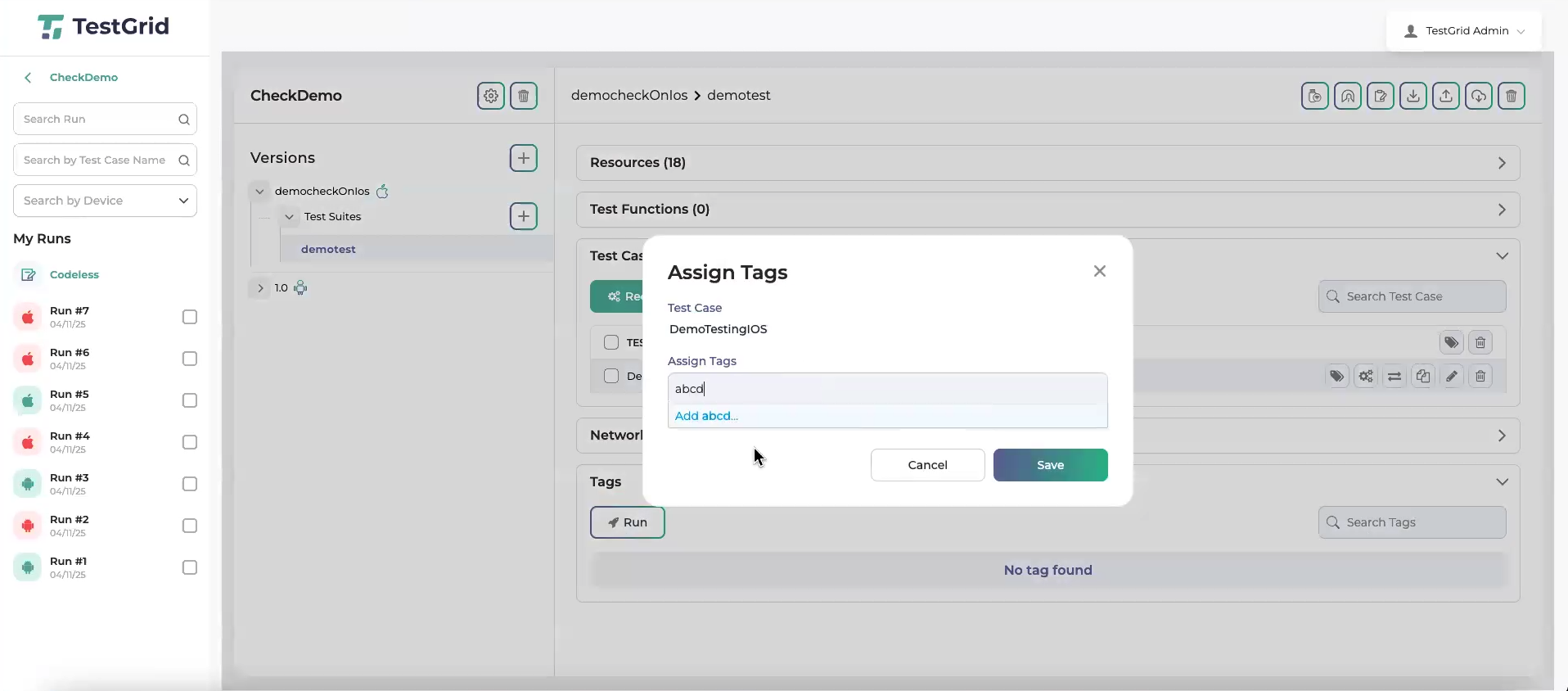This screenshot has height=691, width=1568.
Task: Open Run #7 from My Runs
Action: [70, 317]
